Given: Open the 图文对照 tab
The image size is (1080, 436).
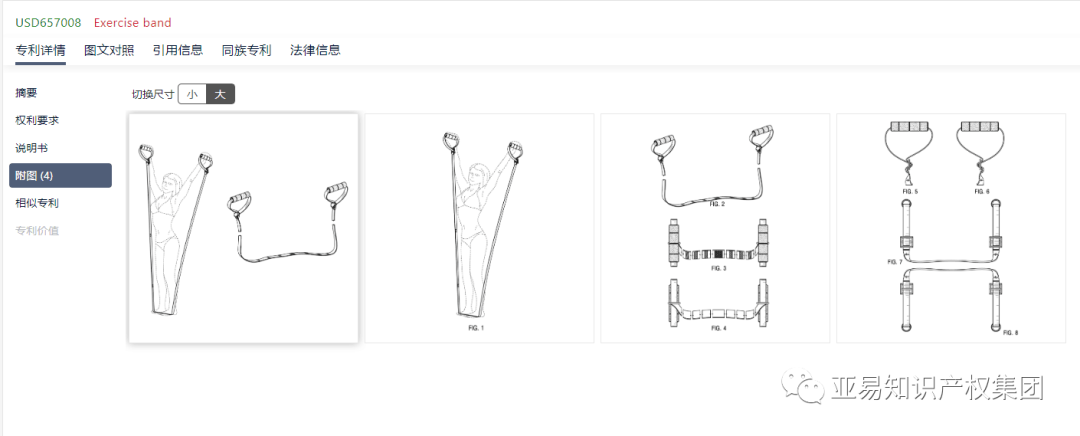Looking at the screenshot, I should [x=109, y=50].
